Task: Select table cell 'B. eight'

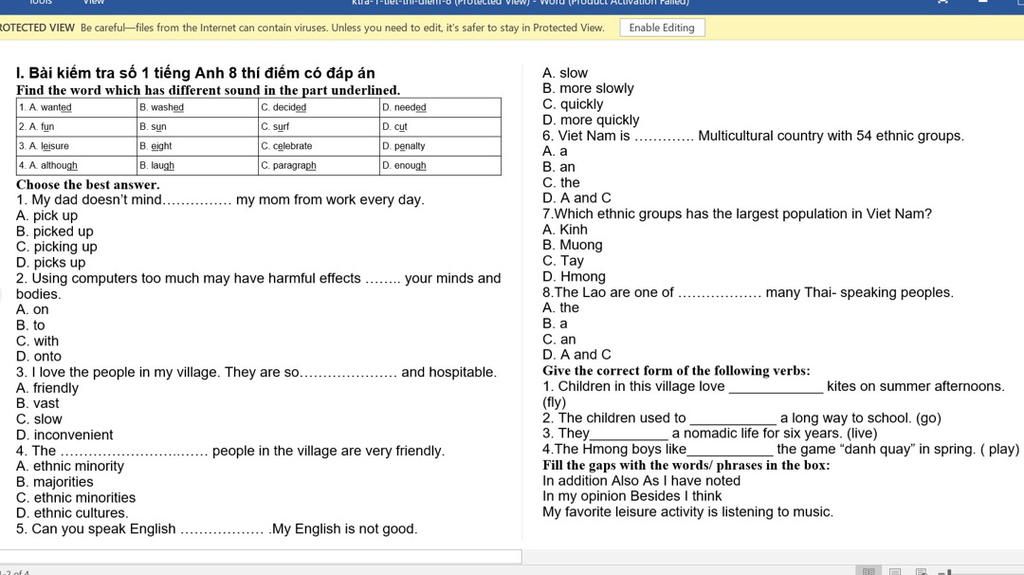Action: 197,146
